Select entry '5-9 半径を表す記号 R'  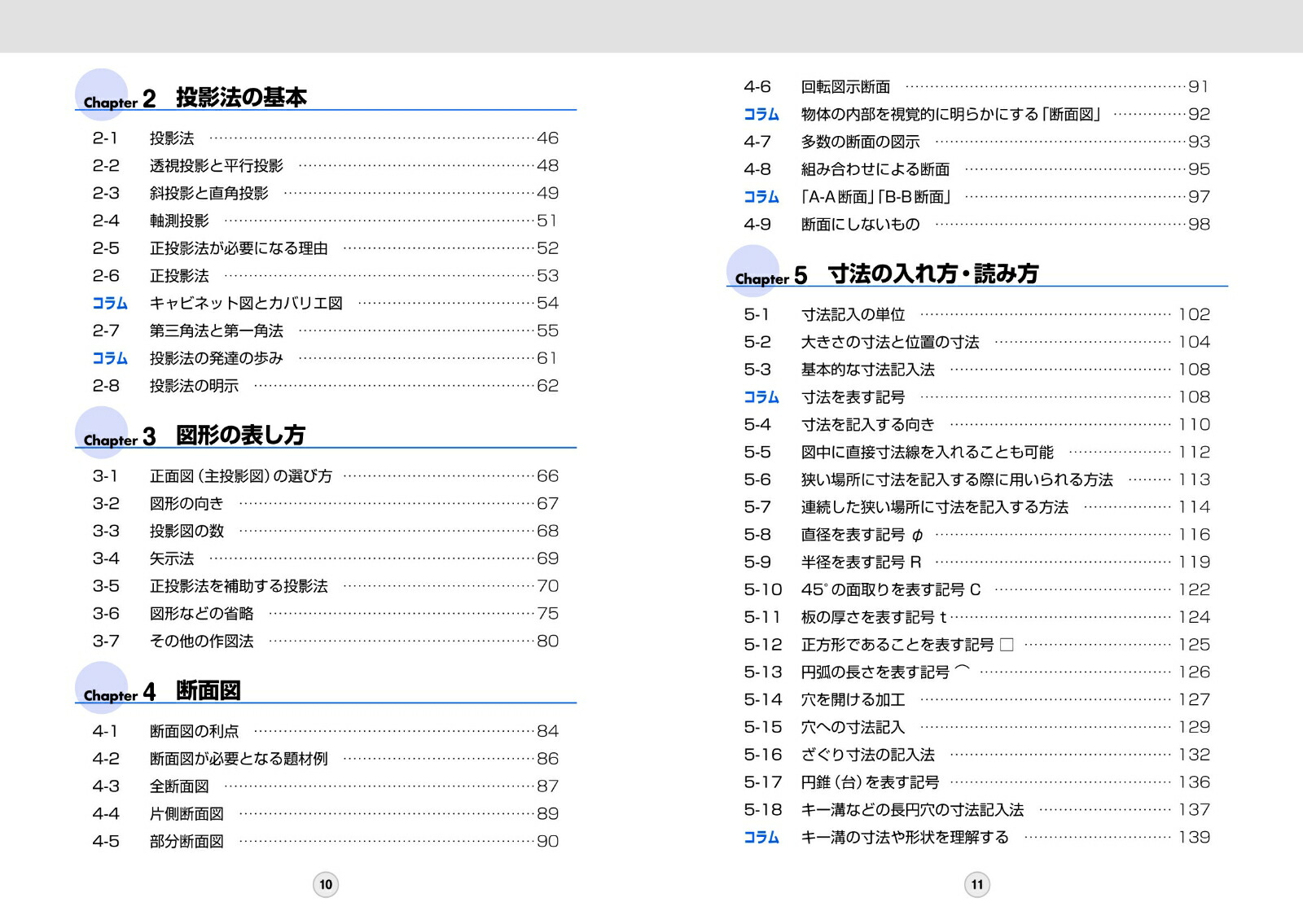(977, 563)
